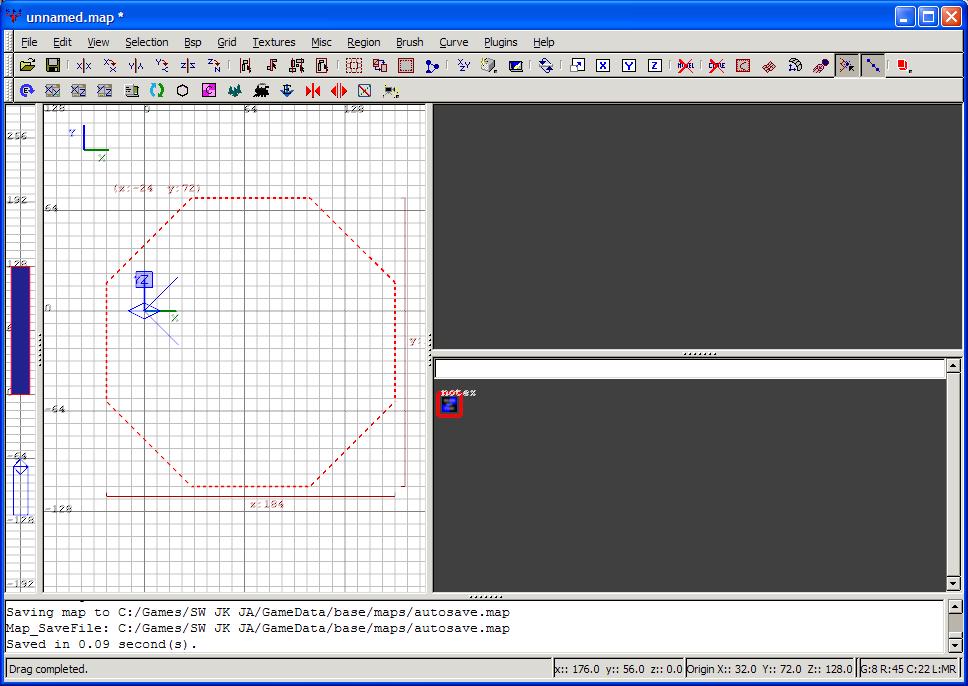This screenshot has width=968, height=686.
Task: Open the Bsp menu
Action: coord(193,42)
